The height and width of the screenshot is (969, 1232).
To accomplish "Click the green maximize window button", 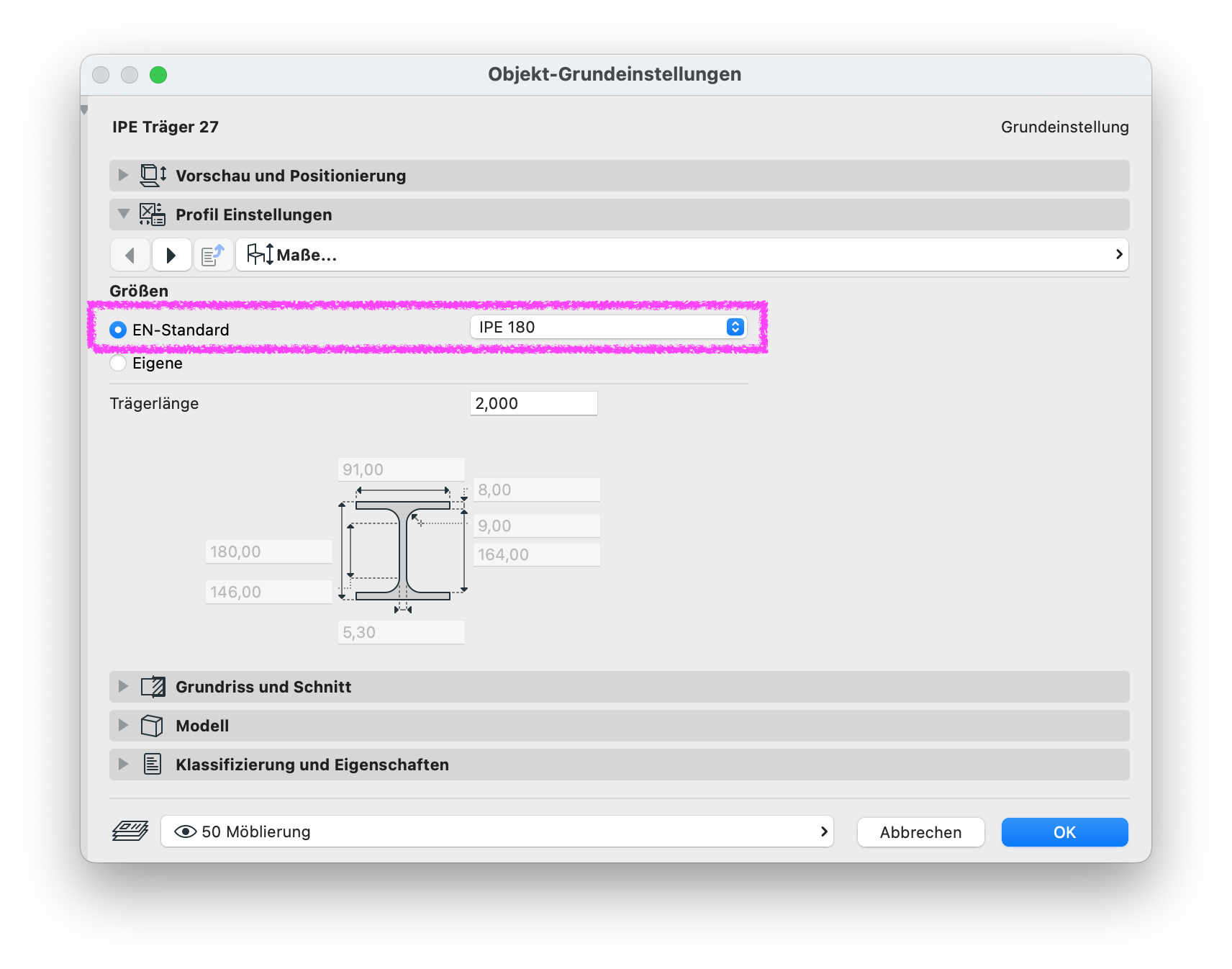I will tap(158, 75).
